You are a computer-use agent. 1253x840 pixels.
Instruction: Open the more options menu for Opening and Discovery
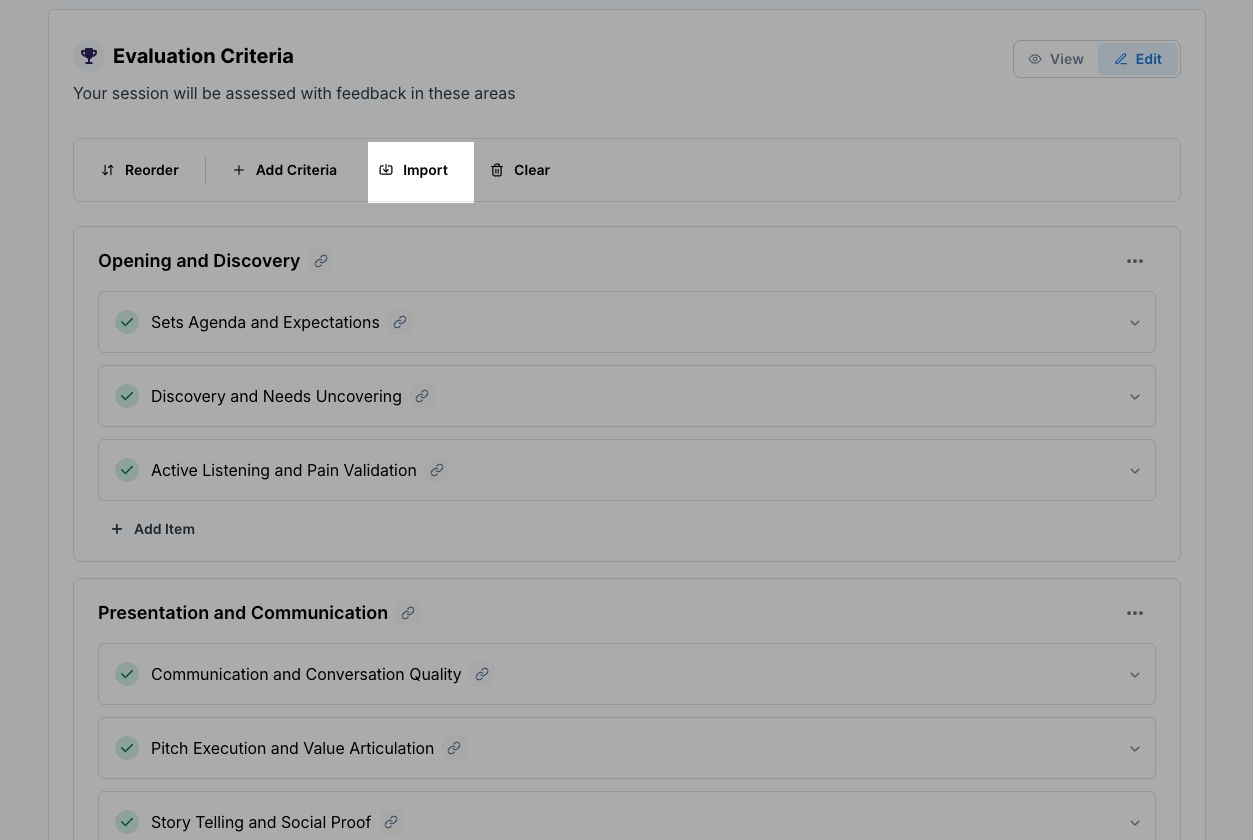click(x=1135, y=261)
